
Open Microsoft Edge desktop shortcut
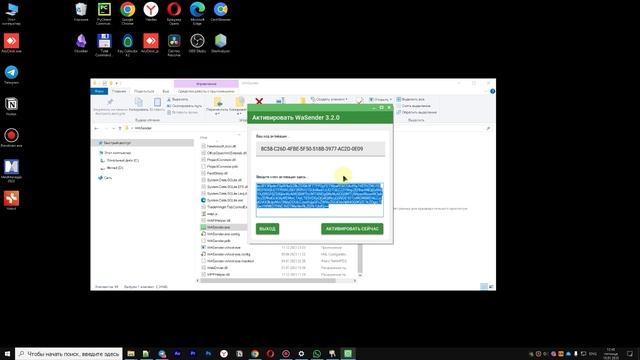(197, 13)
